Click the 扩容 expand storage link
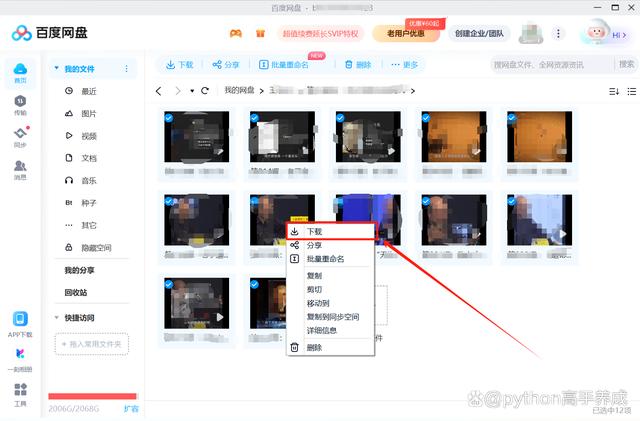The height and width of the screenshot is (421, 640). click(x=131, y=409)
